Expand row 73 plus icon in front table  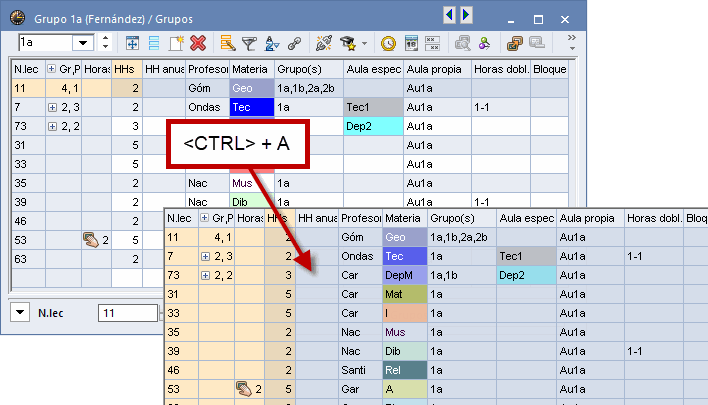[x=205, y=275]
